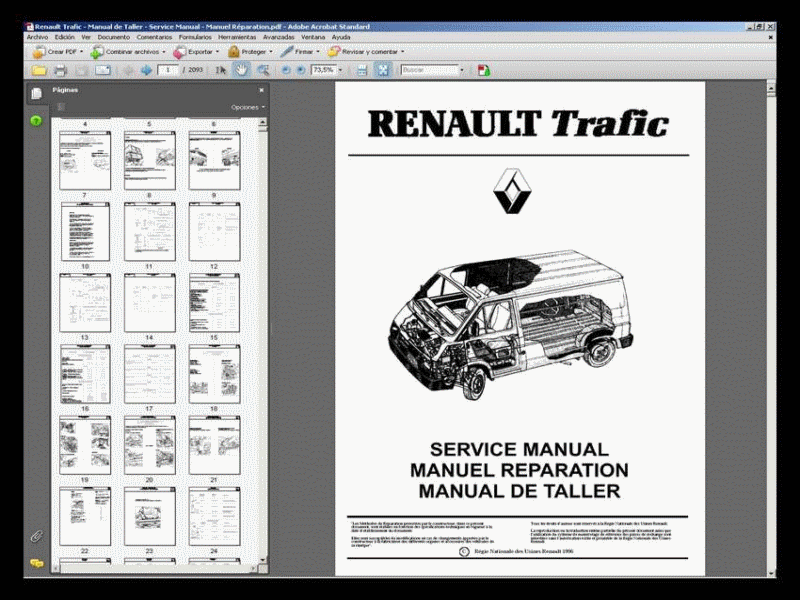The image size is (800, 600).
Task: Click the Open file folder icon
Action: pos(39,70)
